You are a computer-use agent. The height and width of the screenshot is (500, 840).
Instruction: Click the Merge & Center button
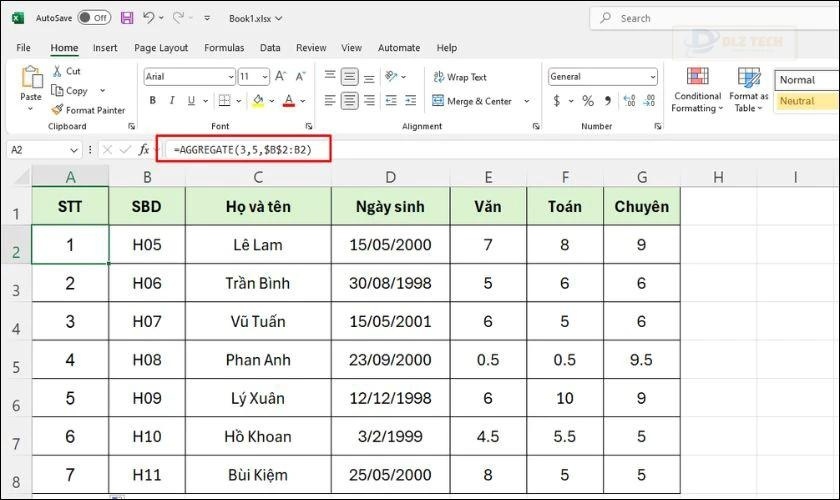click(471, 101)
